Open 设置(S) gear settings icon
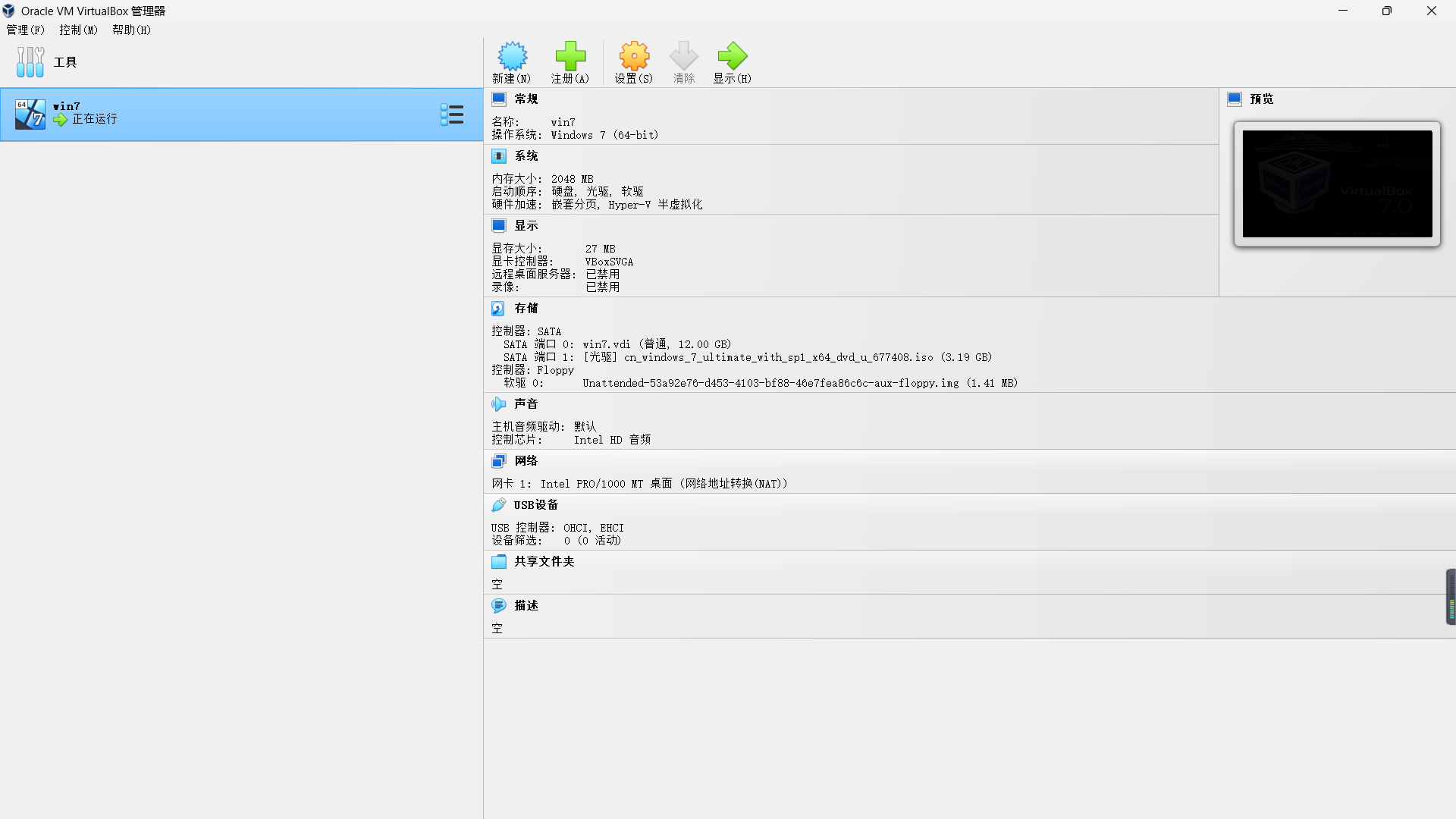The width and height of the screenshot is (1456, 819). tap(634, 56)
